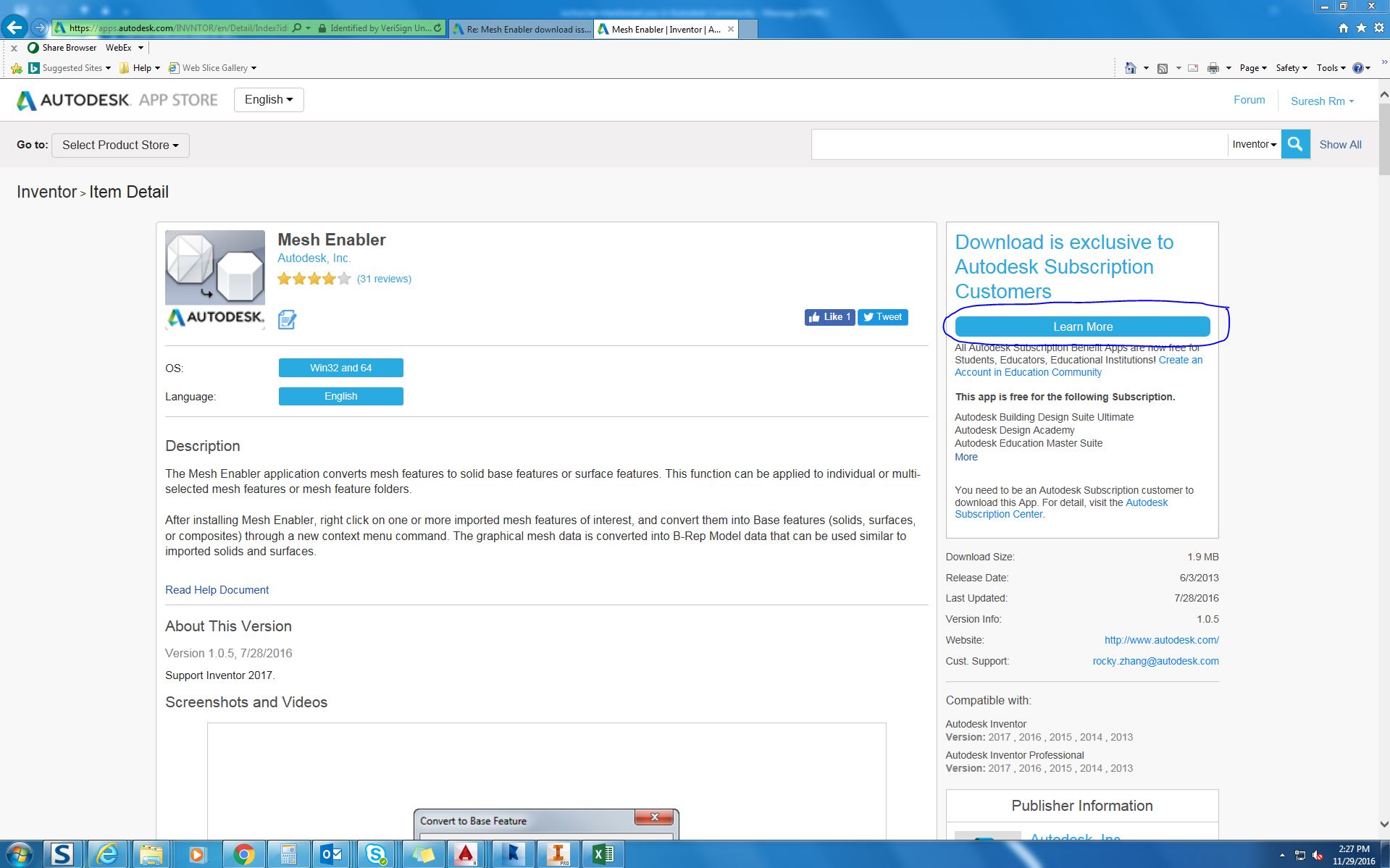
Task: Click the Inventor breadcrumb link
Action: tap(46, 192)
